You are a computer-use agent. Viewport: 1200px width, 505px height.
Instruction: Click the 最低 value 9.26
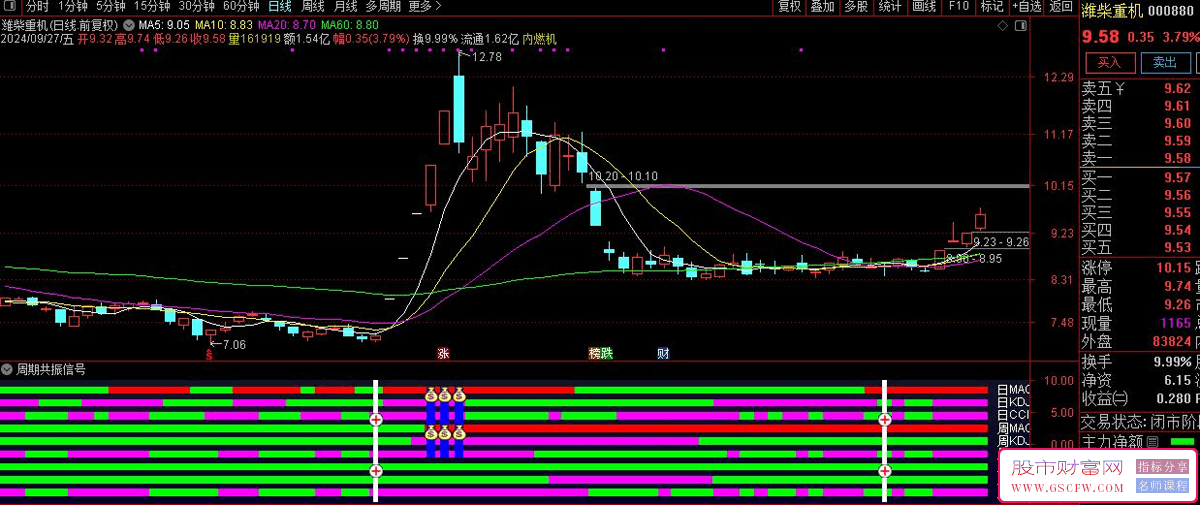[1177, 305]
